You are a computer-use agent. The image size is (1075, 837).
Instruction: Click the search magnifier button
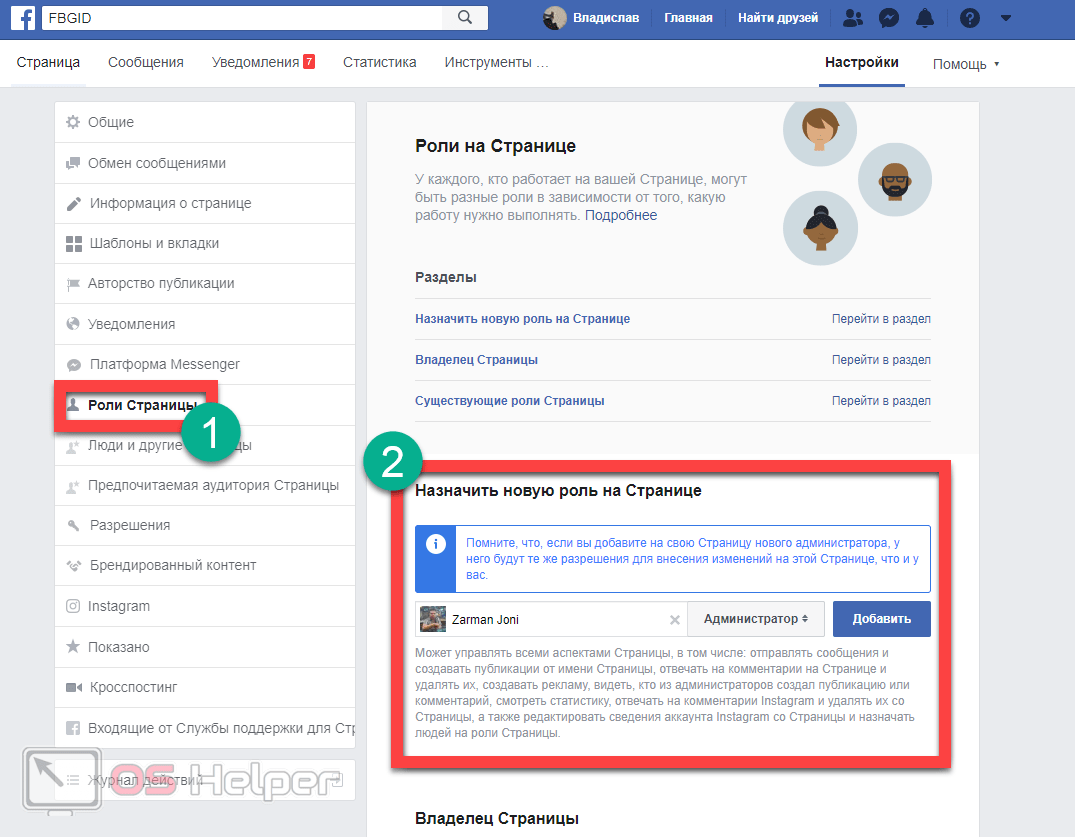pyautogui.click(x=465, y=18)
